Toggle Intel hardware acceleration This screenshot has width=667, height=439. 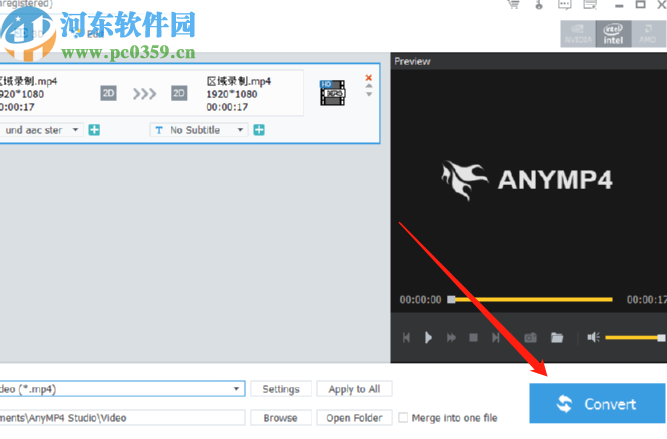coord(613,34)
